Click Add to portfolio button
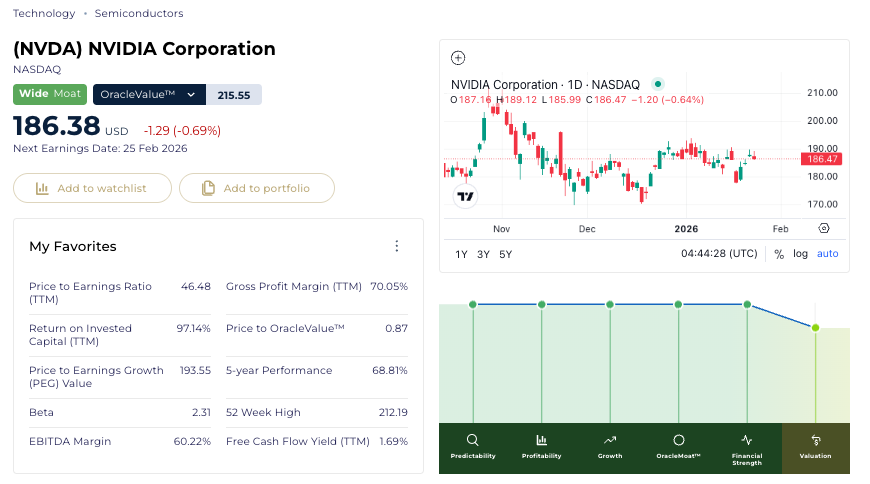The width and height of the screenshot is (870, 484). pos(256,188)
